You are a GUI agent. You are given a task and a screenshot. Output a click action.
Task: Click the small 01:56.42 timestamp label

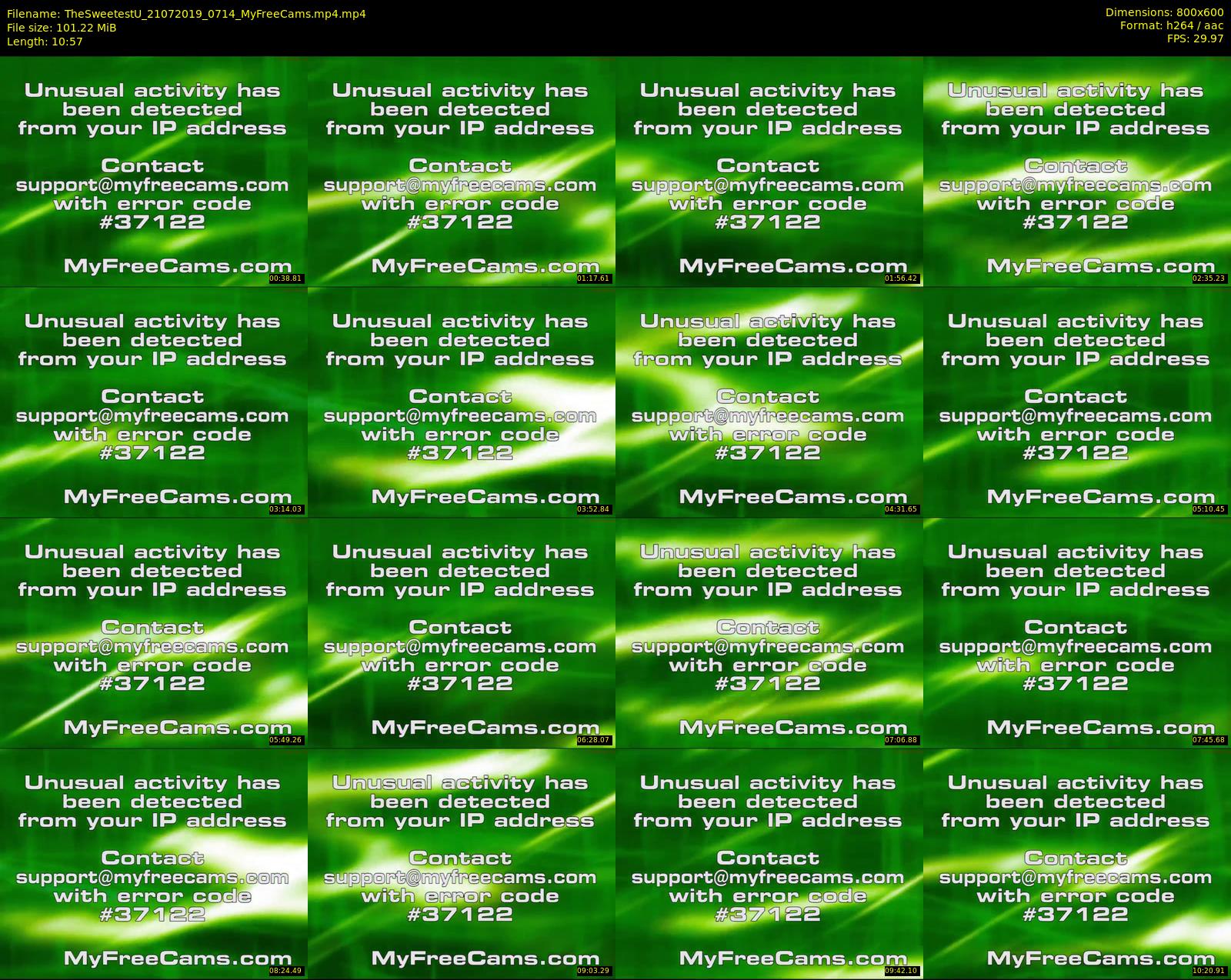click(902, 278)
